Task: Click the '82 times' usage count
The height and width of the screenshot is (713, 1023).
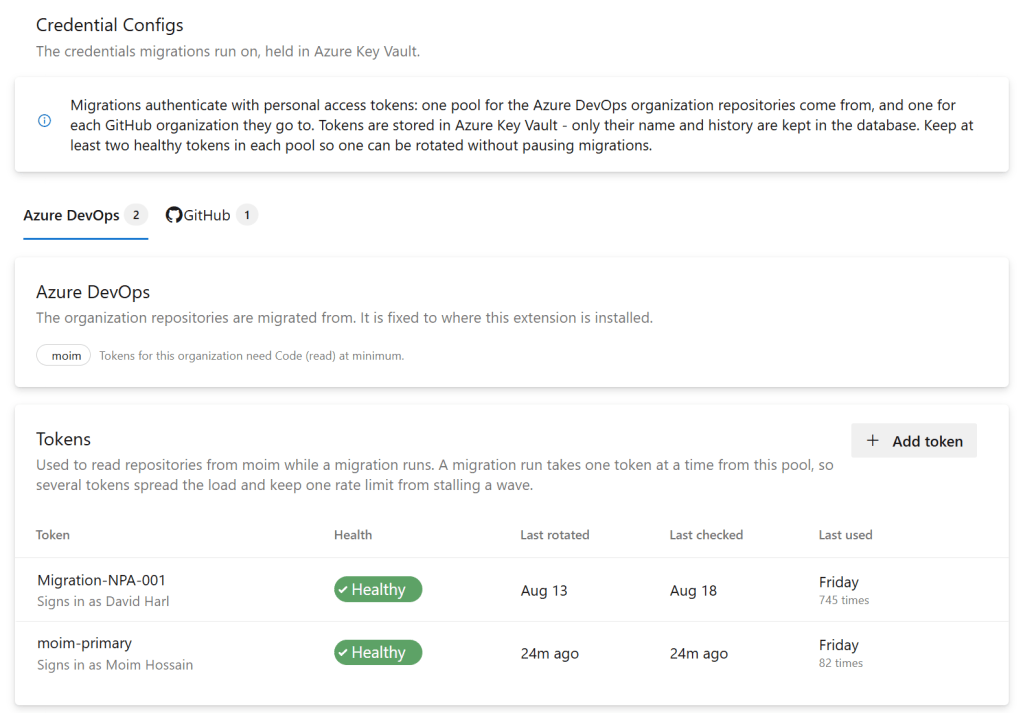Action: tap(840, 663)
